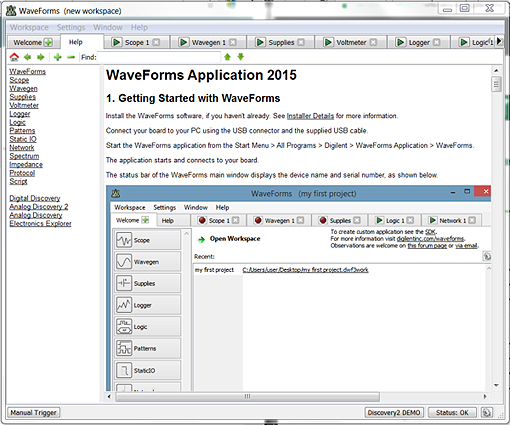
Task: Click horizontal scrollbar right arrow
Action: pyautogui.click(x=485, y=397)
